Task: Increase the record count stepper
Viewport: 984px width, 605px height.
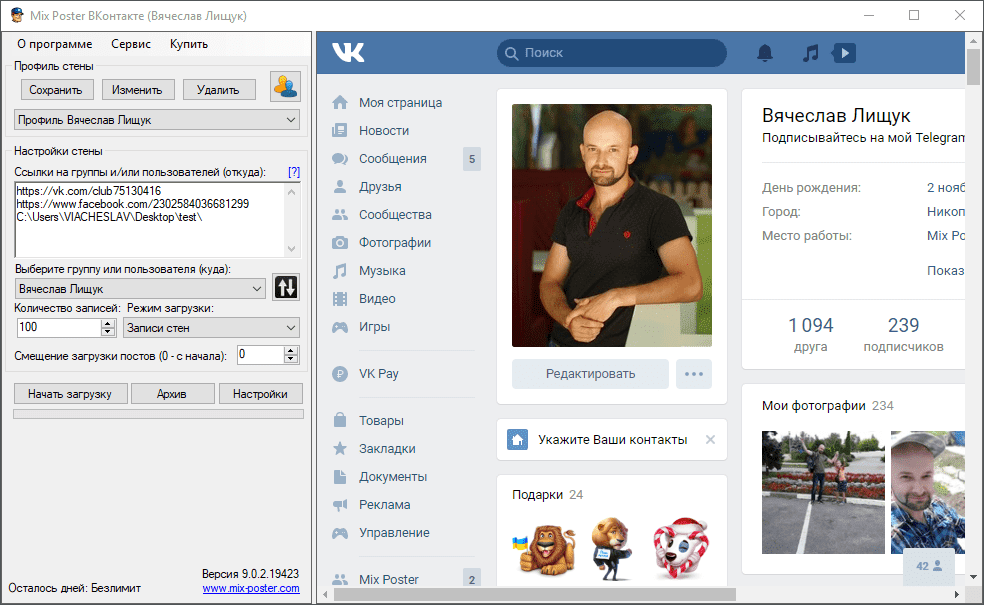Action: point(108,323)
